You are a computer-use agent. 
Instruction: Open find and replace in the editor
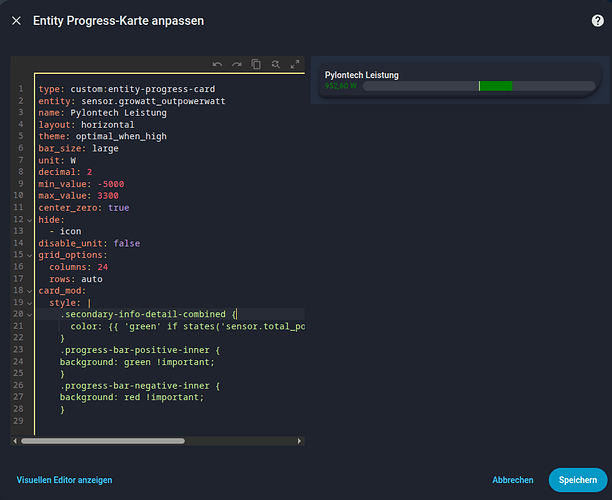[276, 64]
